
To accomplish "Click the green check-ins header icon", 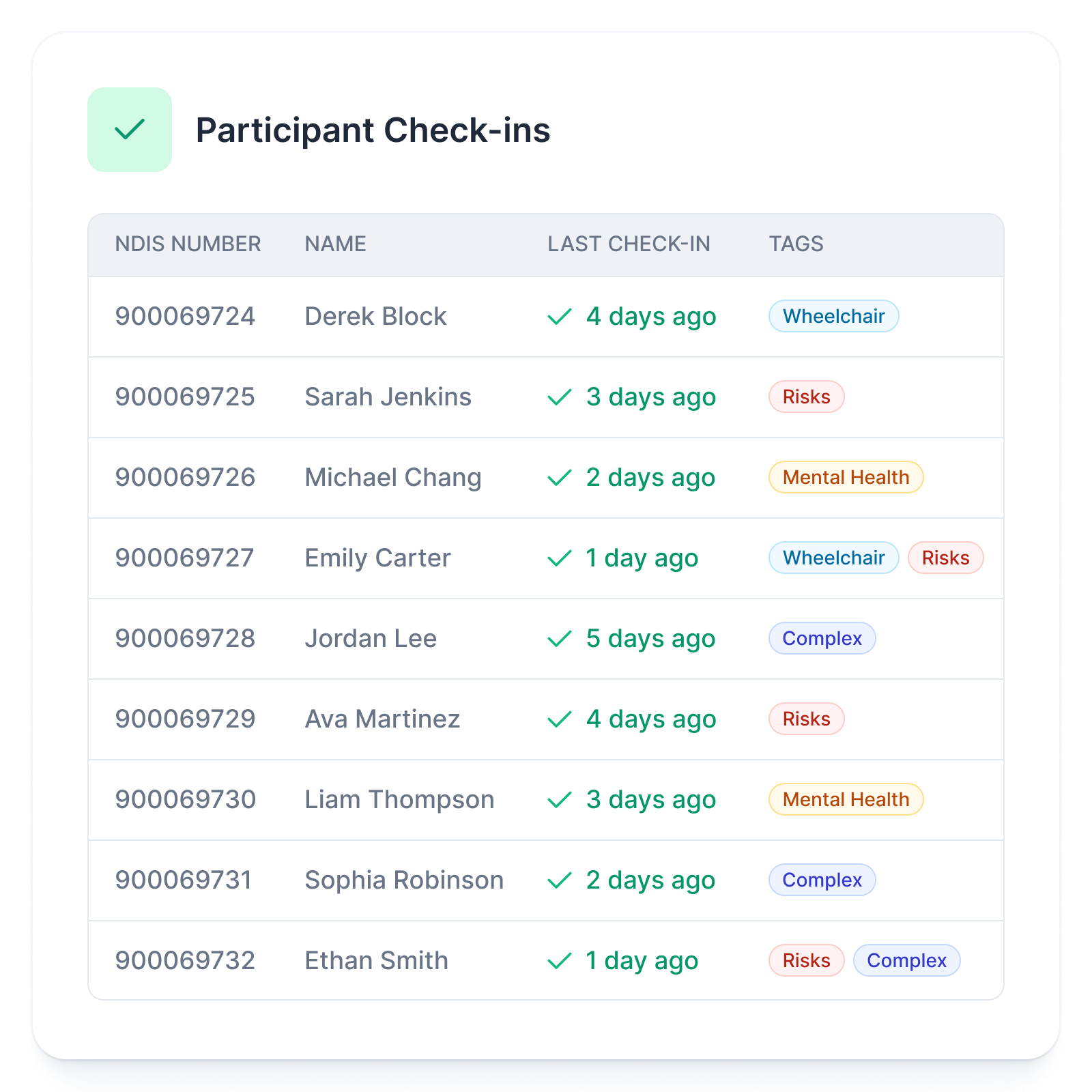I will click(x=130, y=130).
